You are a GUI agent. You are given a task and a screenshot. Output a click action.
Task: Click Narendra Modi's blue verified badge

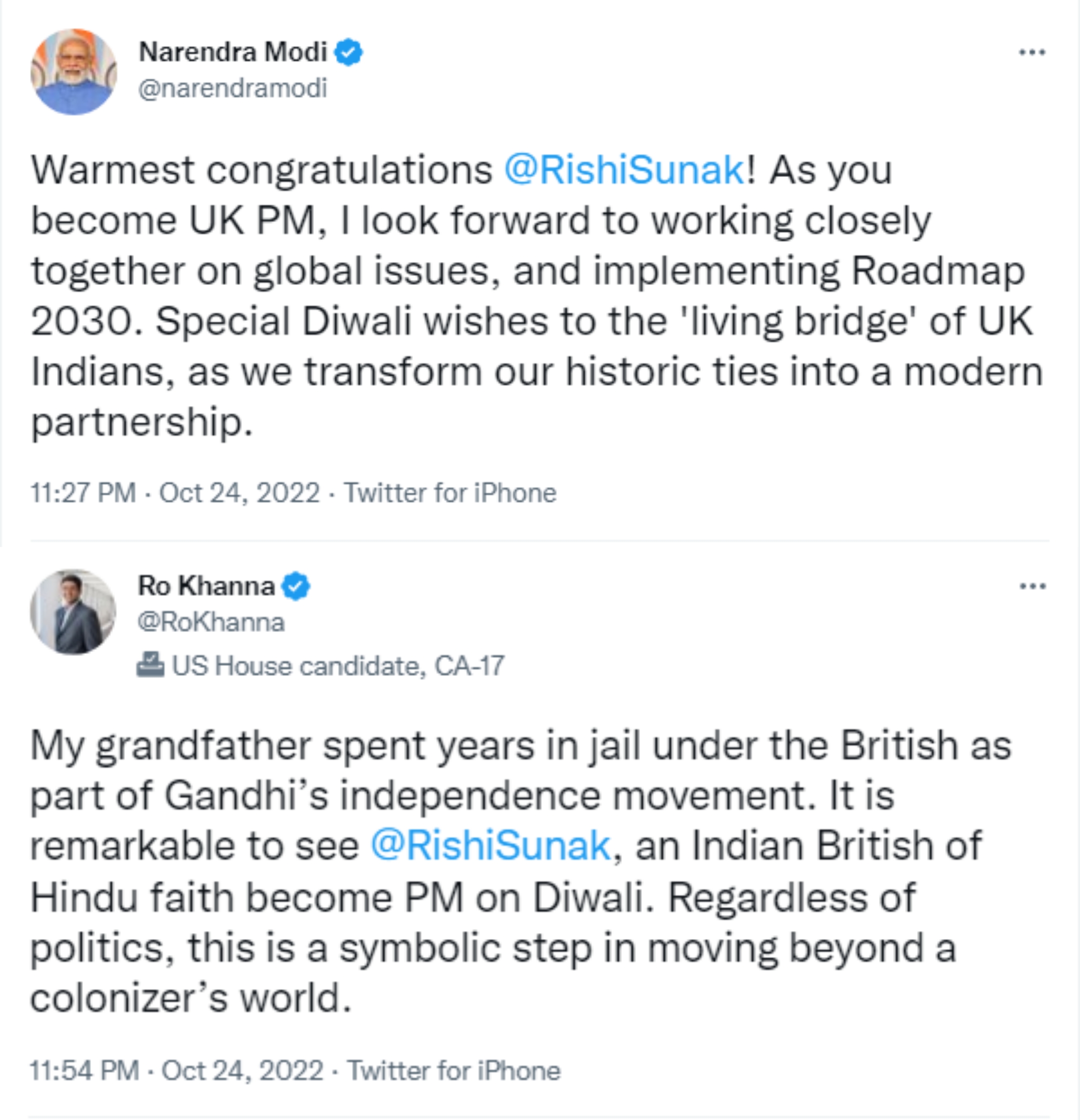pos(348,52)
